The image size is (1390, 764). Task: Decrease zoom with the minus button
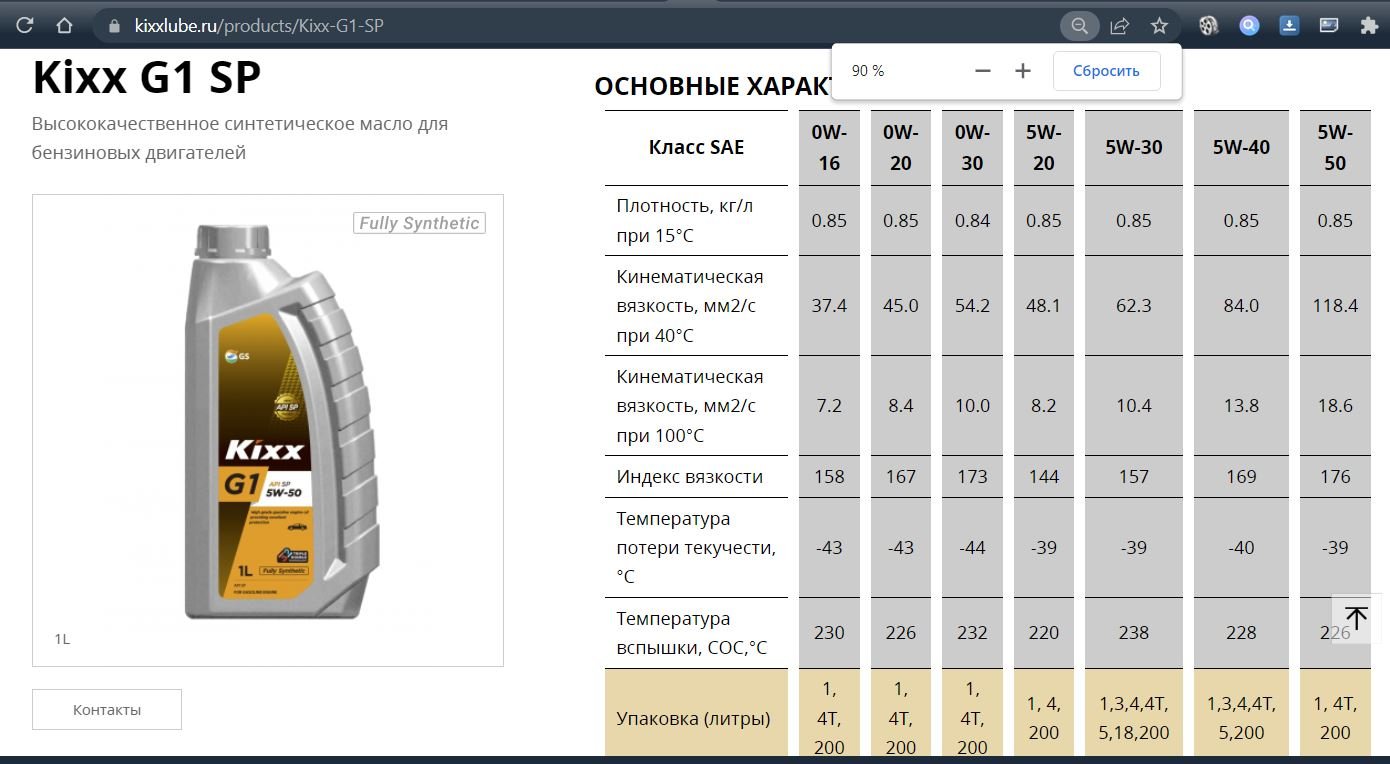(983, 71)
